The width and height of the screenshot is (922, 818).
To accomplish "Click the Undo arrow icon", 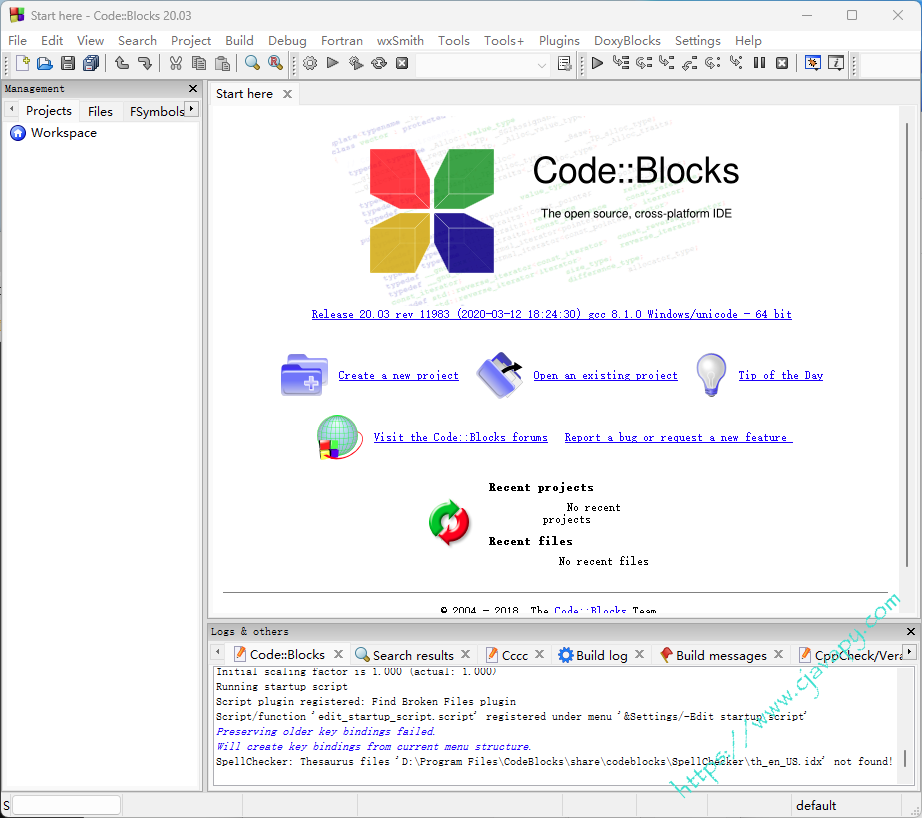I will [x=122, y=63].
